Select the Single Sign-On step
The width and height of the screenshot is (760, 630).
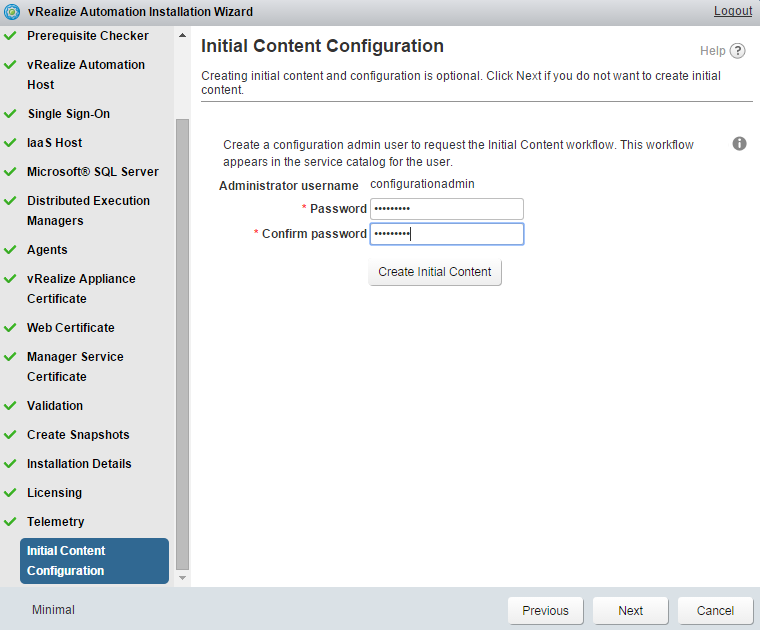(68, 114)
